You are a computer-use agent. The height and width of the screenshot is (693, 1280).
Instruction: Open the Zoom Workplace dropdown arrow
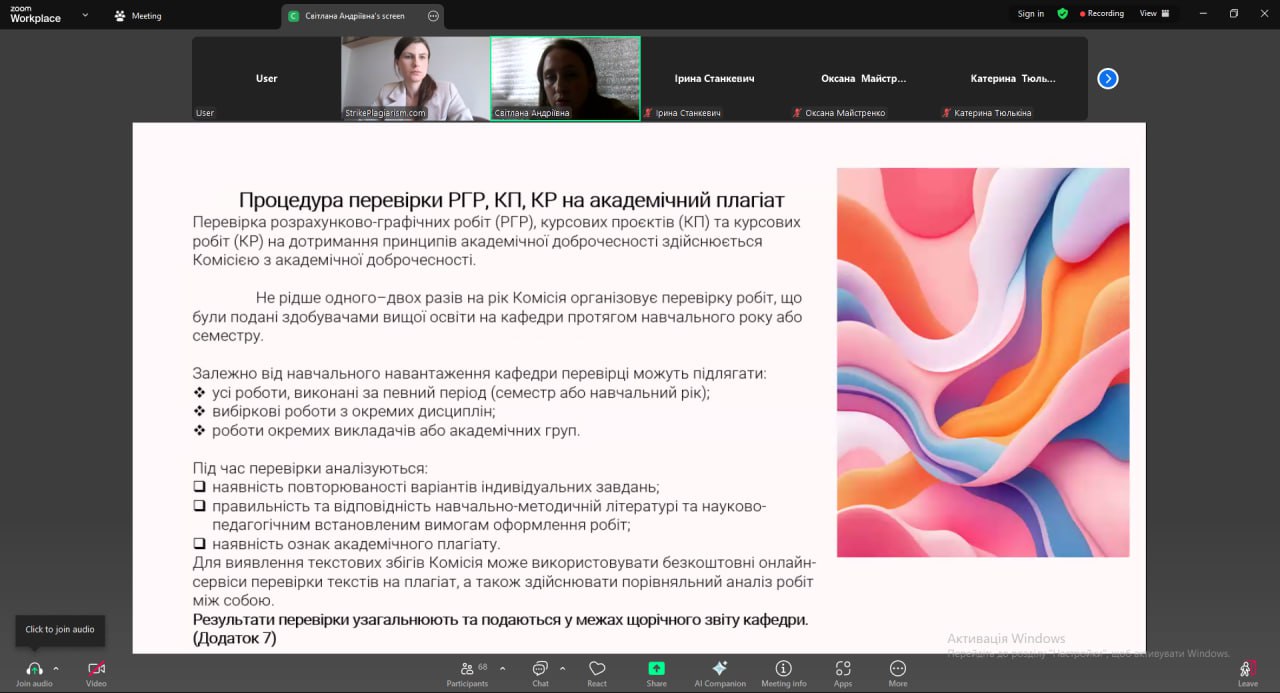click(x=85, y=15)
